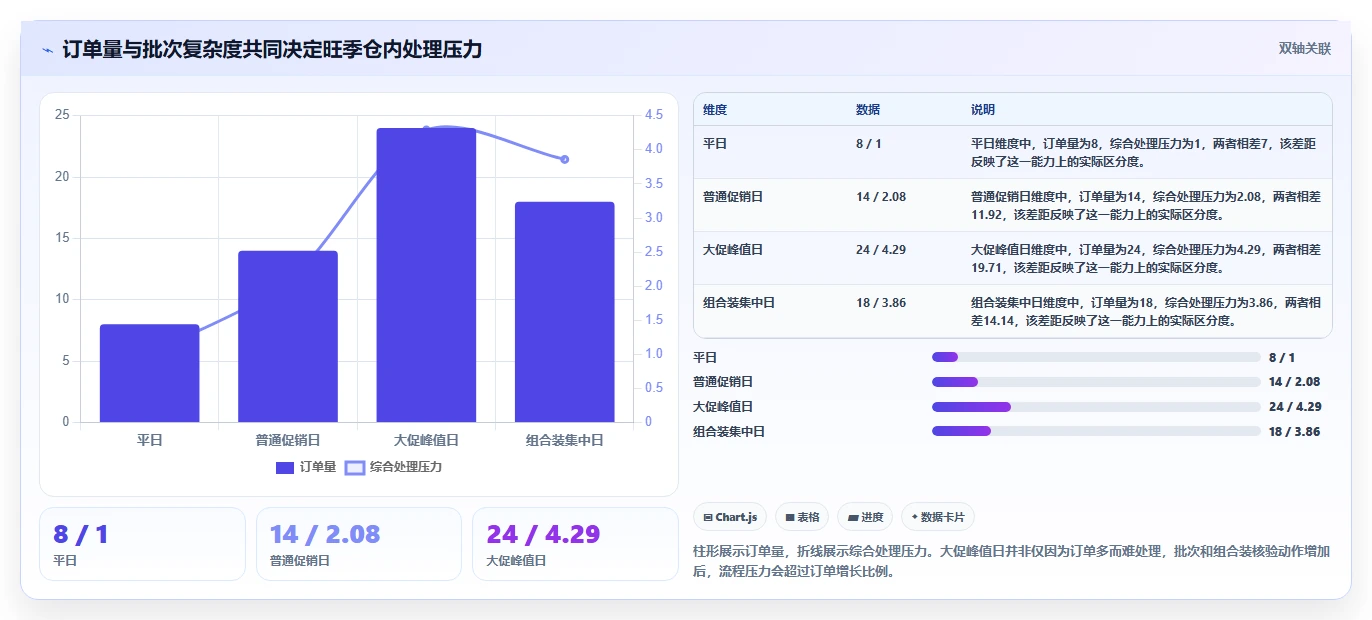
Task: Click the 数据 table column header
Action: click(x=868, y=110)
